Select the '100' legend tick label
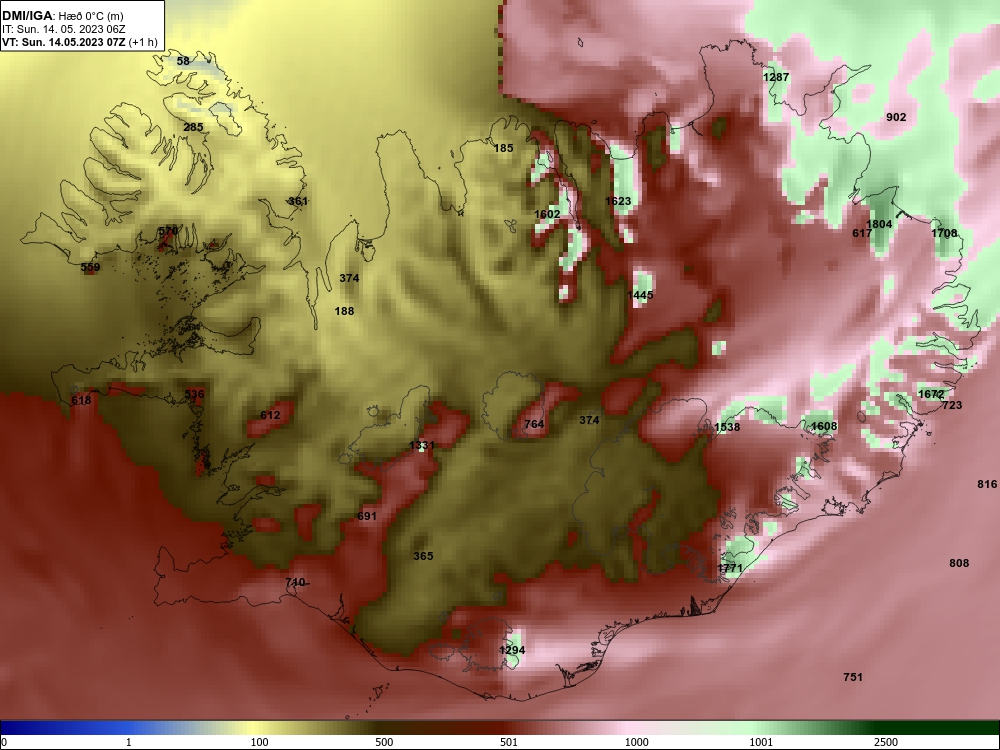1000x750 pixels. (x=259, y=742)
